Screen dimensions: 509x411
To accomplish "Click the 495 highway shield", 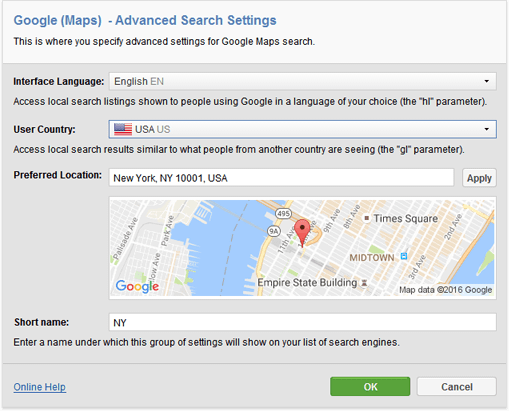I will click(x=283, y=213).
